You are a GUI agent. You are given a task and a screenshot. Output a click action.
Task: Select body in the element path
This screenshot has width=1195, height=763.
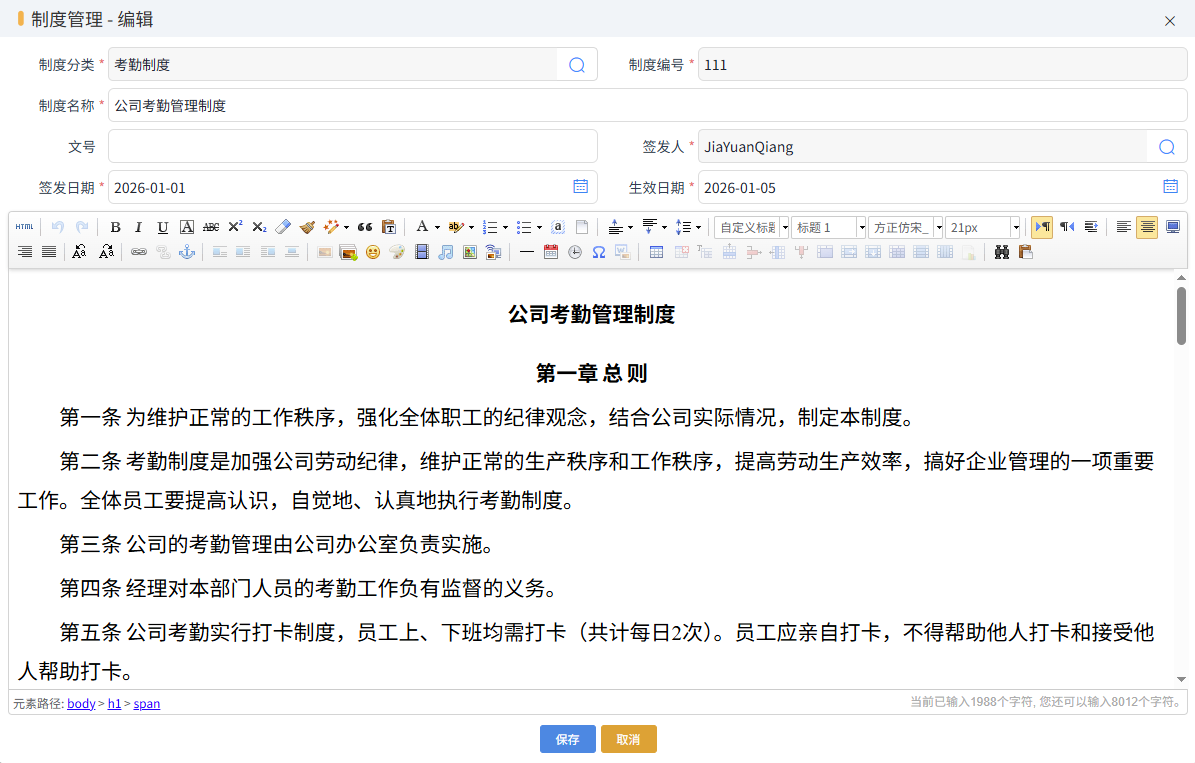click(81, 704)
